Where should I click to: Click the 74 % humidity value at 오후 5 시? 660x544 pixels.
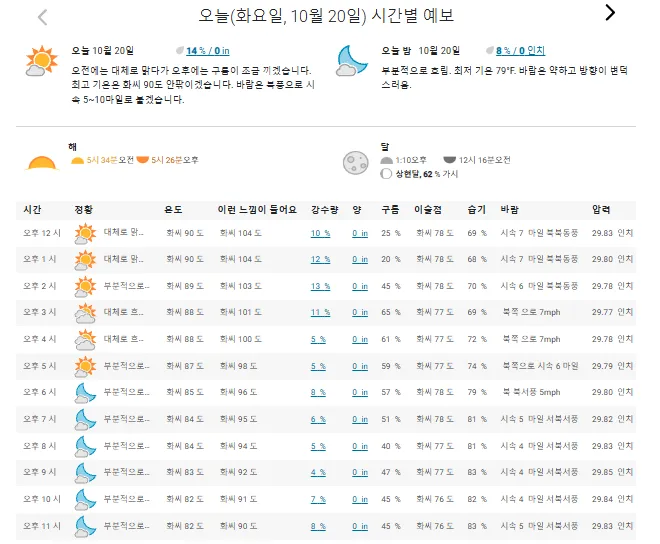[x=477, y=366]
